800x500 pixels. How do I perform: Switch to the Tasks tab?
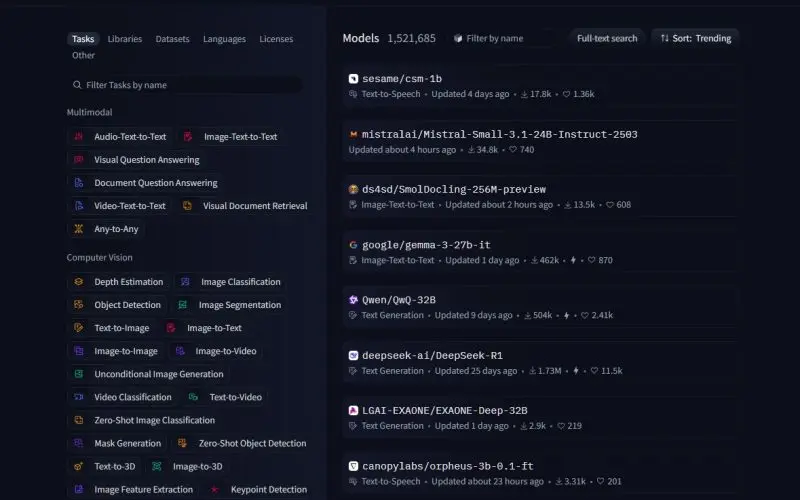(83, 39)
